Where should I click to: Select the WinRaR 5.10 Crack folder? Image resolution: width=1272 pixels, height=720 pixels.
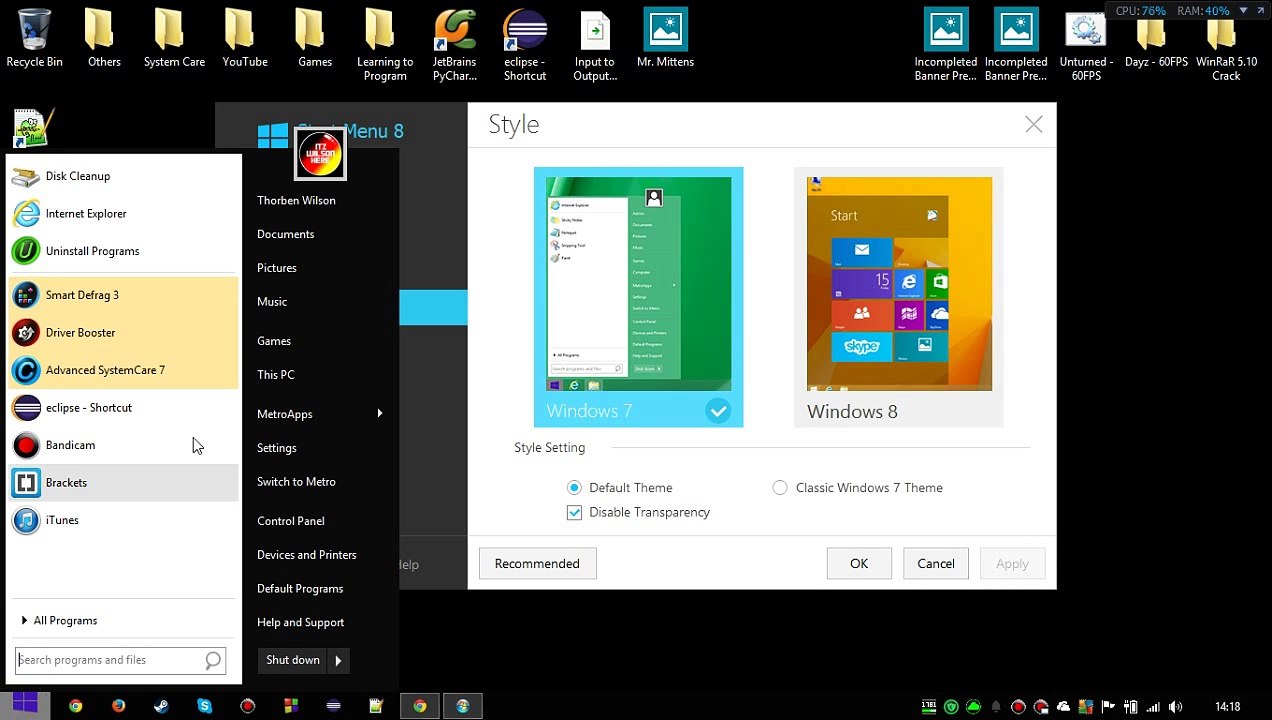pos(1226,46)
